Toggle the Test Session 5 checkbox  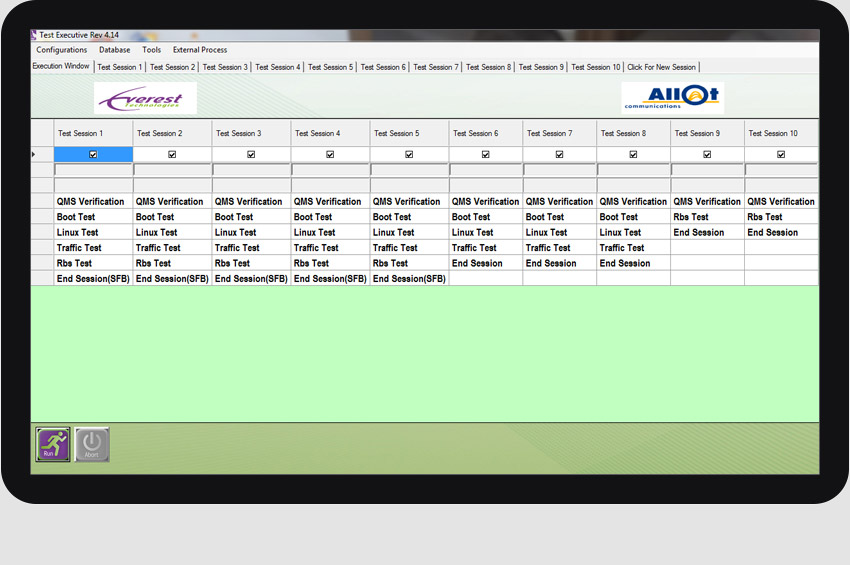[409, 155]
